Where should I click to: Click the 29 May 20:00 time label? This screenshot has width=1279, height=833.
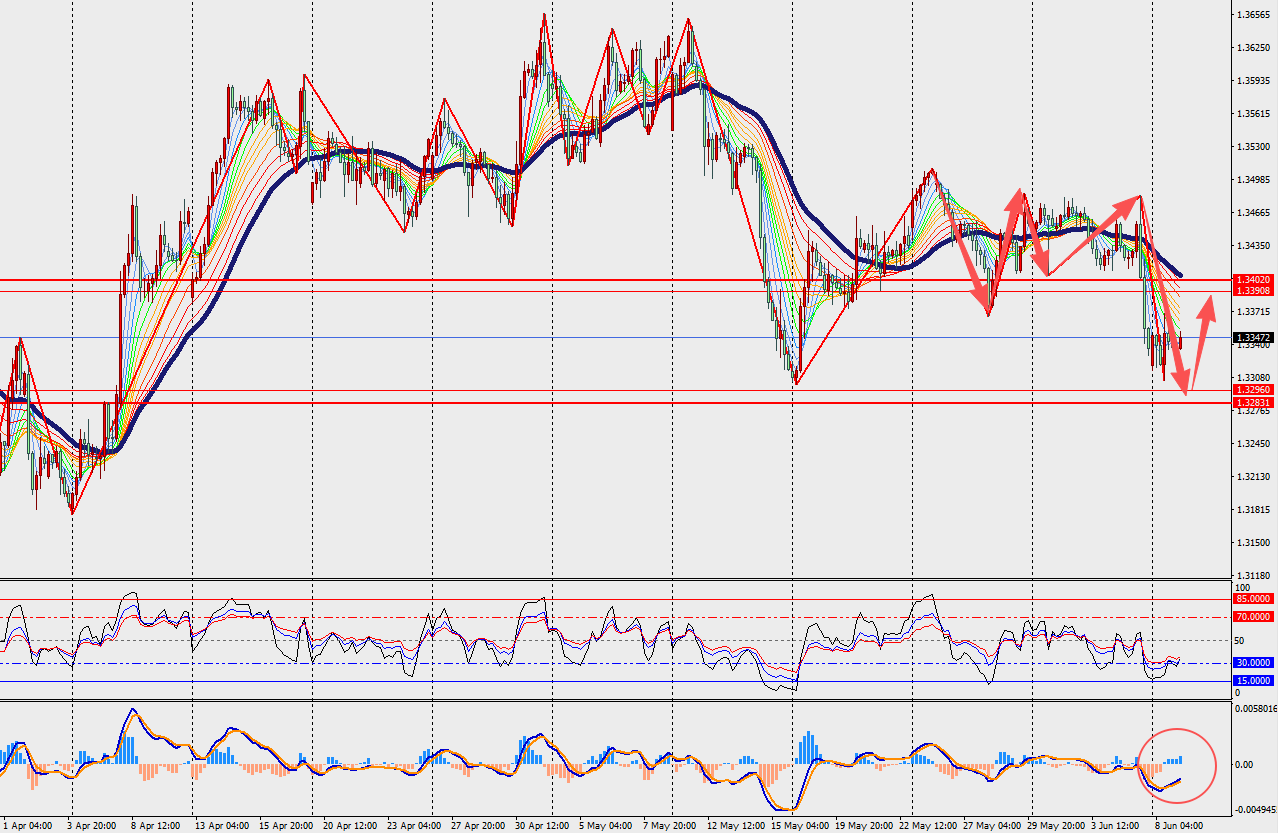point(1055,826)
